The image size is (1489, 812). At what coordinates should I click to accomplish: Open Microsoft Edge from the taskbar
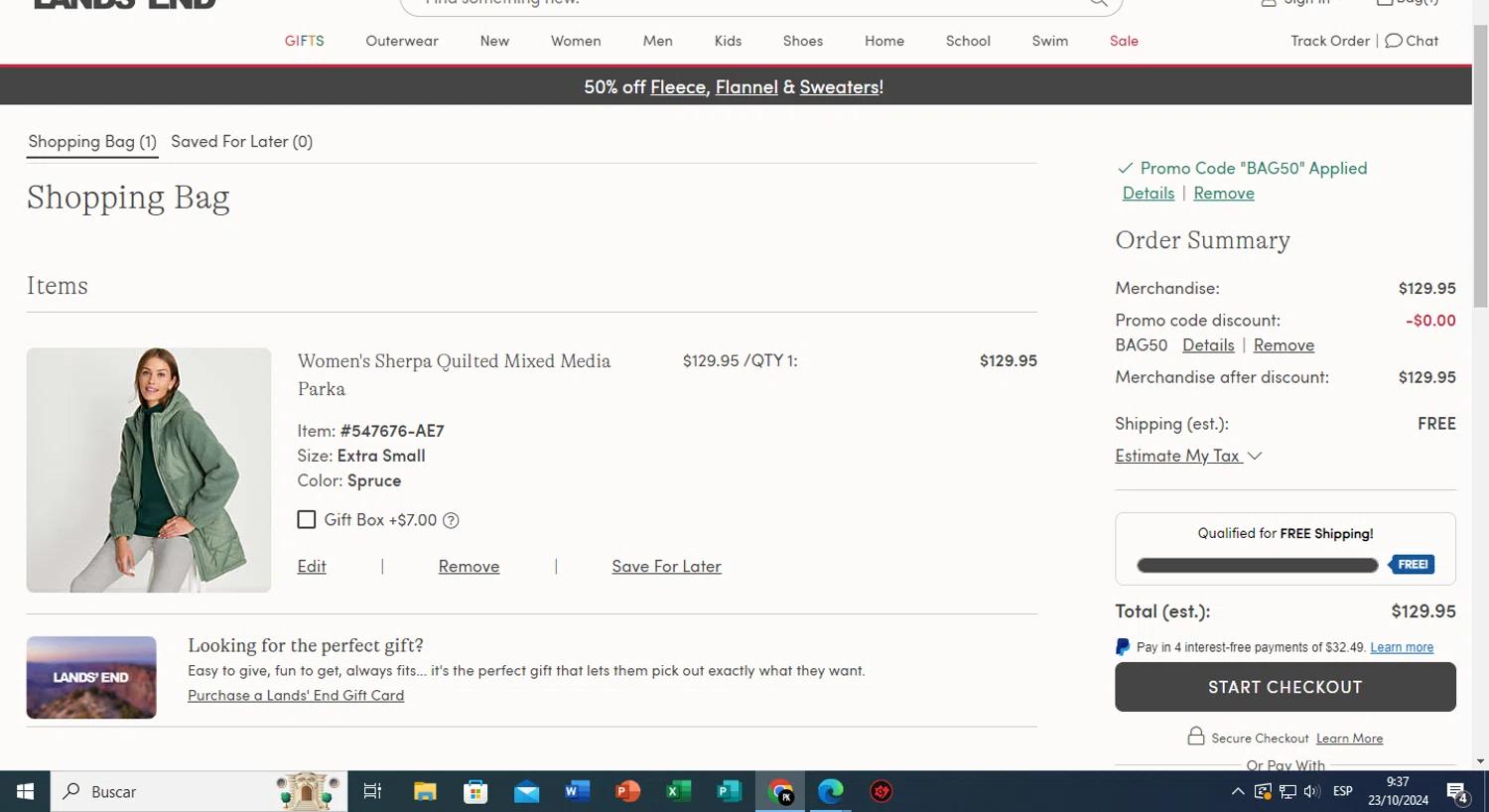click(x=831, y=791)
